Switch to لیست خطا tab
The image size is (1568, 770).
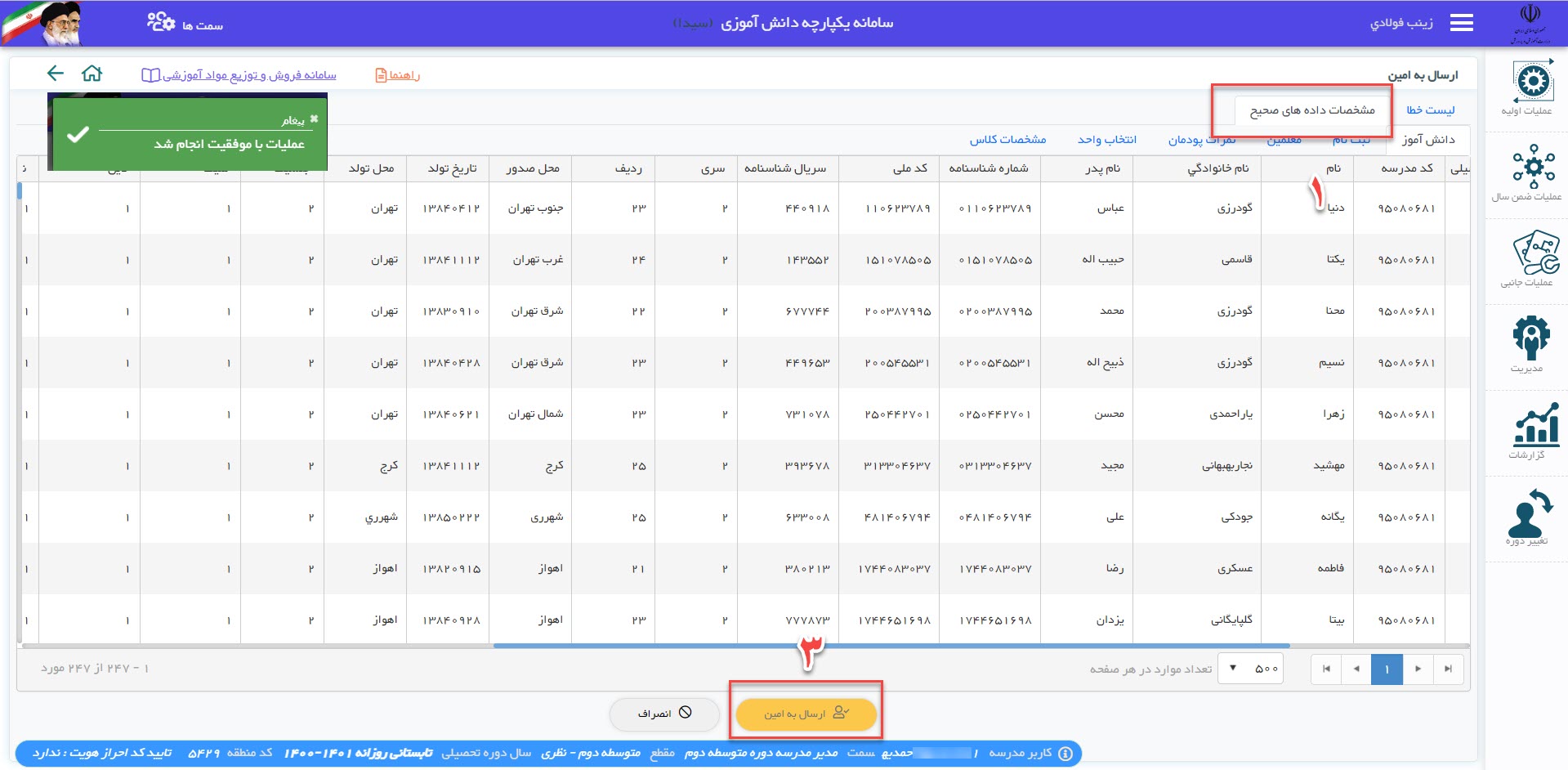point(1430,110)
